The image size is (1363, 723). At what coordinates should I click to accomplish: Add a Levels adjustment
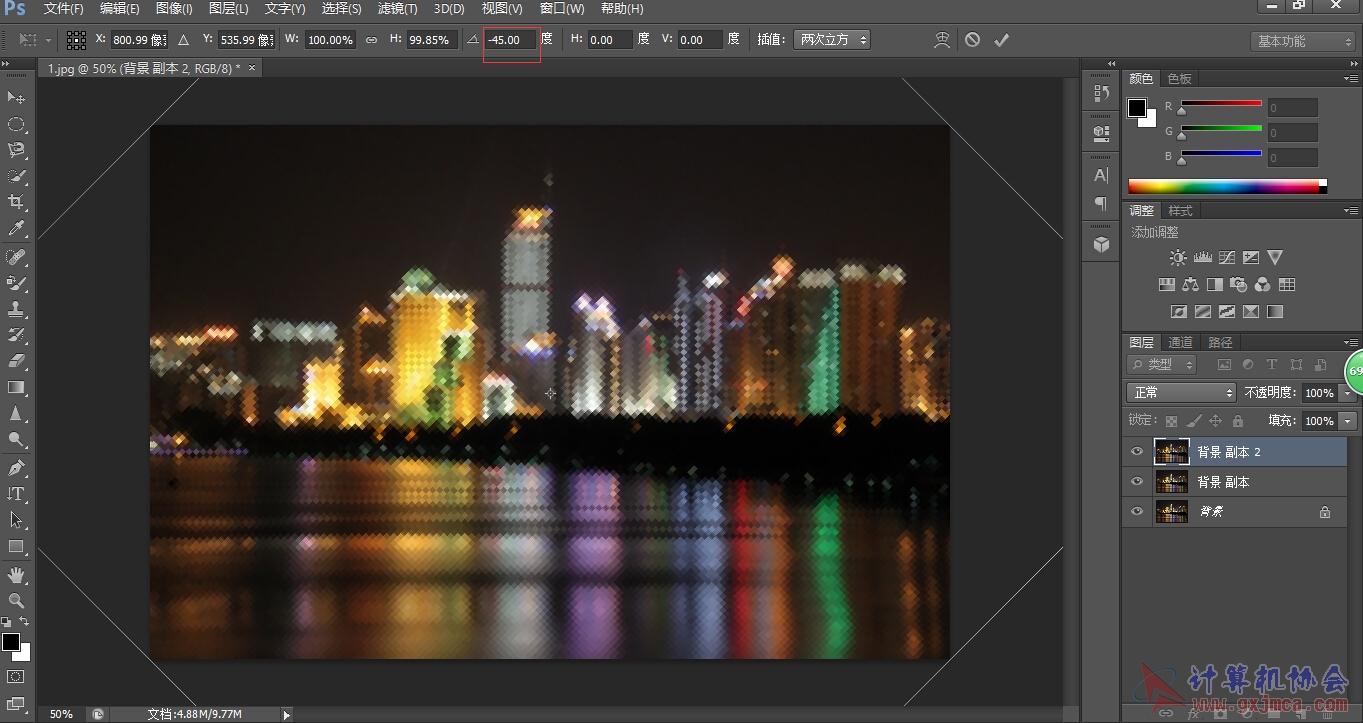(x=1202, y=258)
